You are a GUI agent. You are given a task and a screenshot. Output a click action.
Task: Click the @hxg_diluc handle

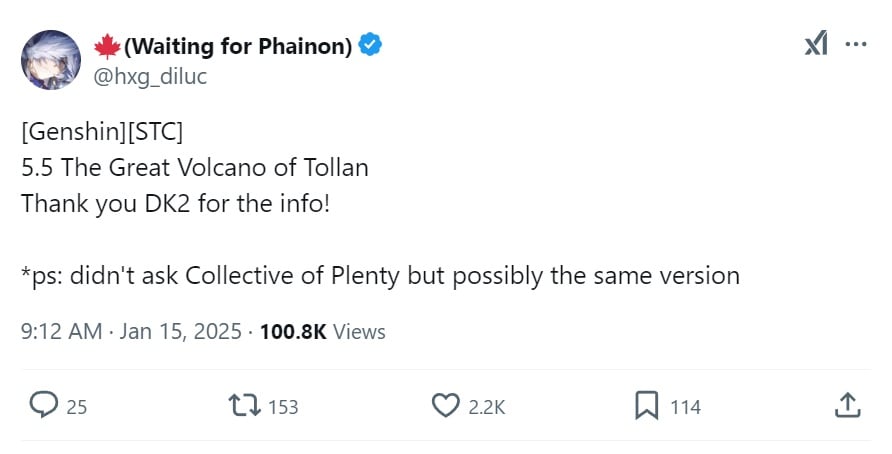point(150,75)
